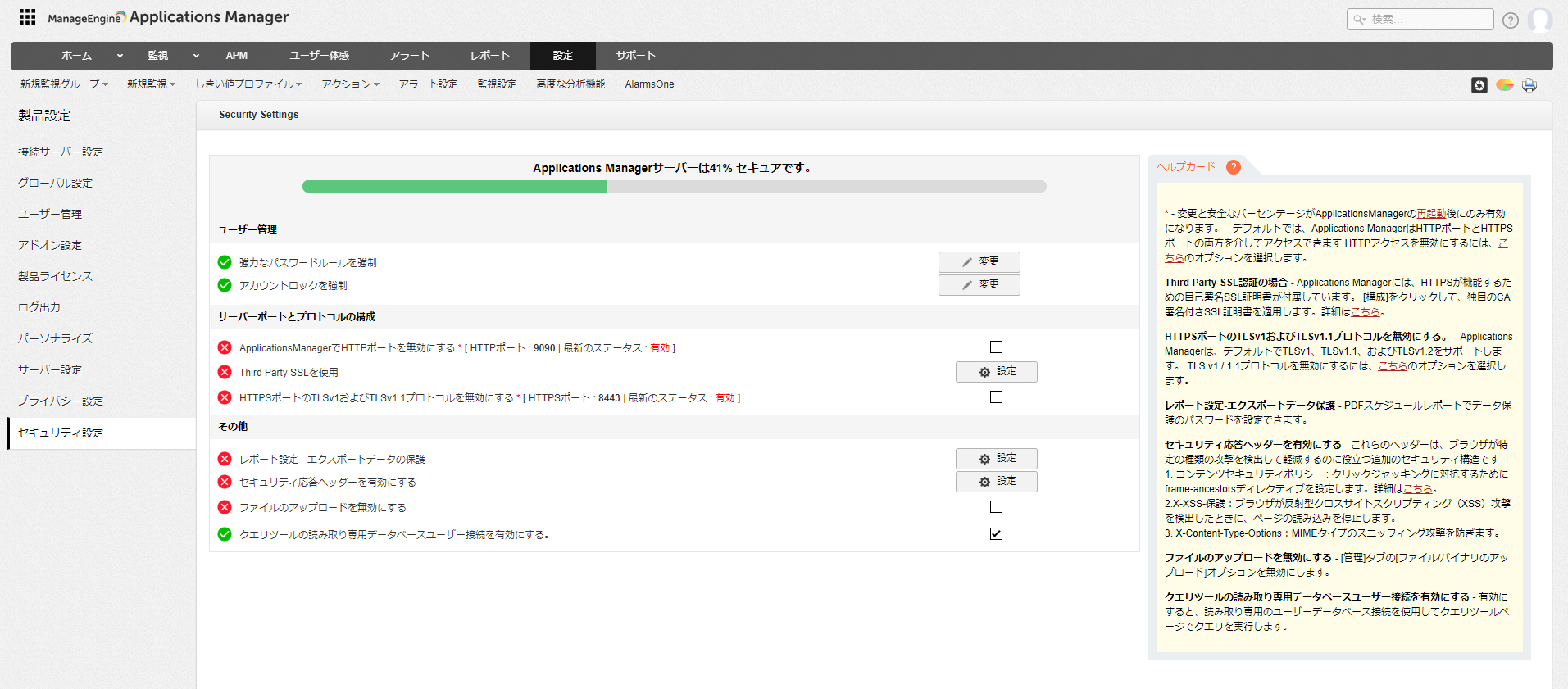Check the disable TLSv1 and TLSv1.1 checkbox
The width and height of the screenshot is (1568, 689).
[996, 397]
